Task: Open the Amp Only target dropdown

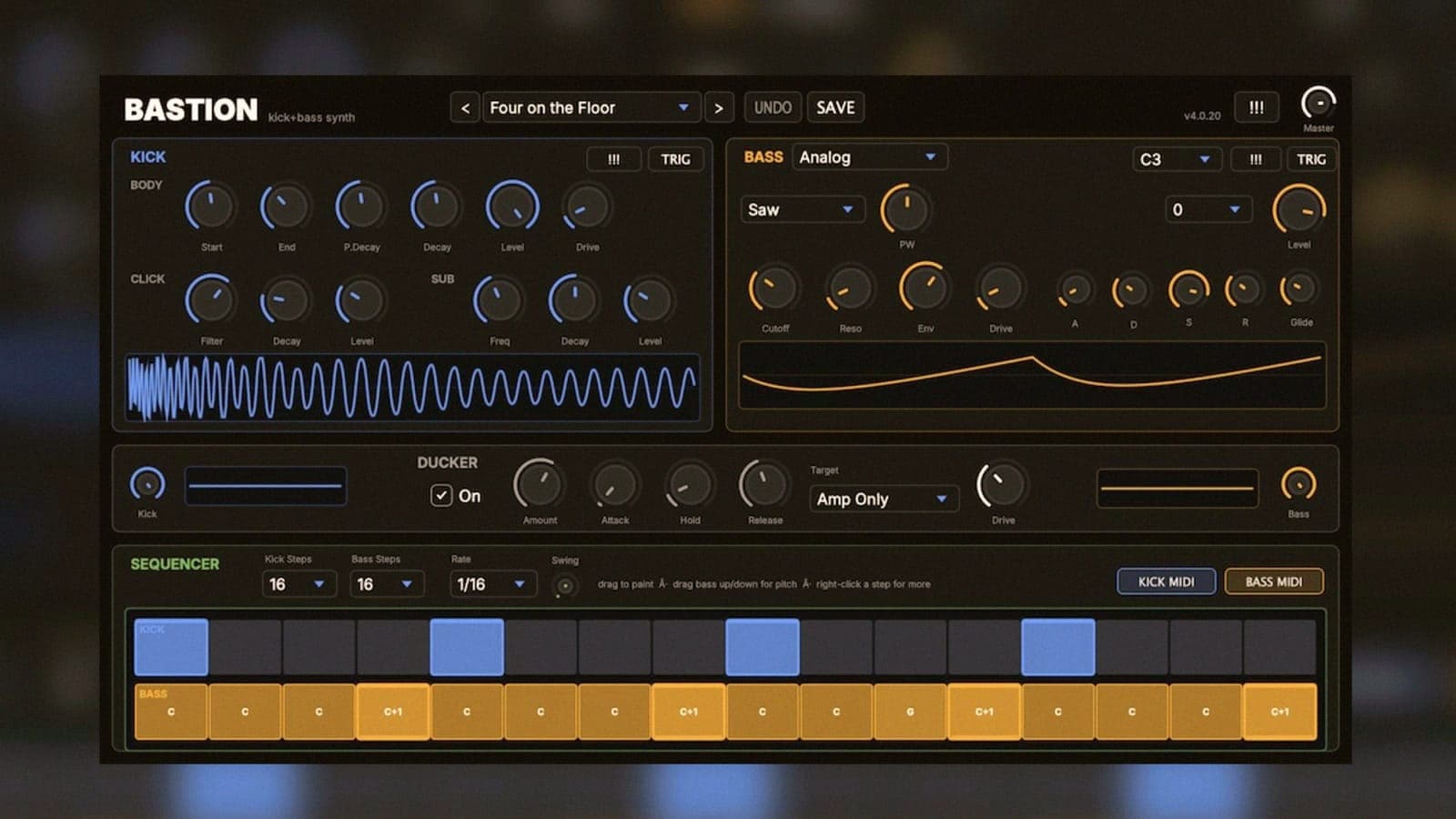Action: click(x=884, y=499)
